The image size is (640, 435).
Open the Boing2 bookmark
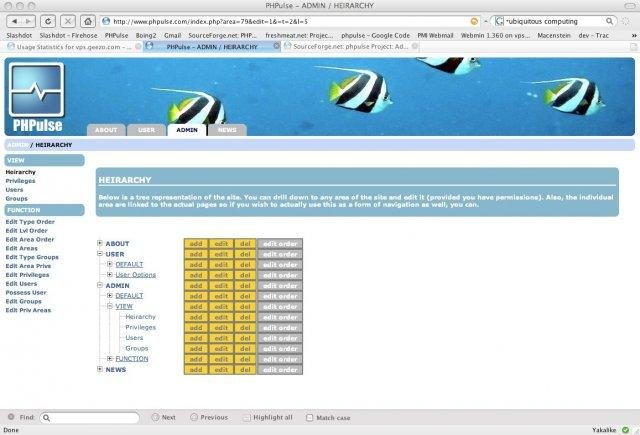pos(146,36)
